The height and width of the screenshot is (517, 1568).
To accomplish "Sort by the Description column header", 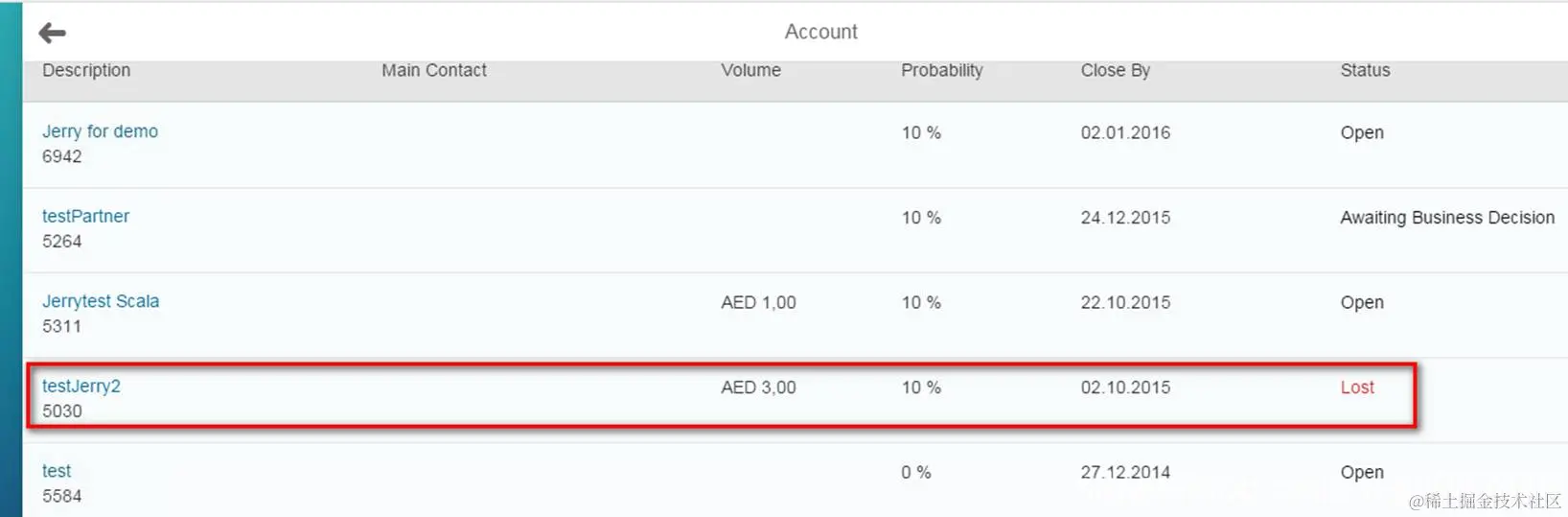I will [x=86, y=70].
